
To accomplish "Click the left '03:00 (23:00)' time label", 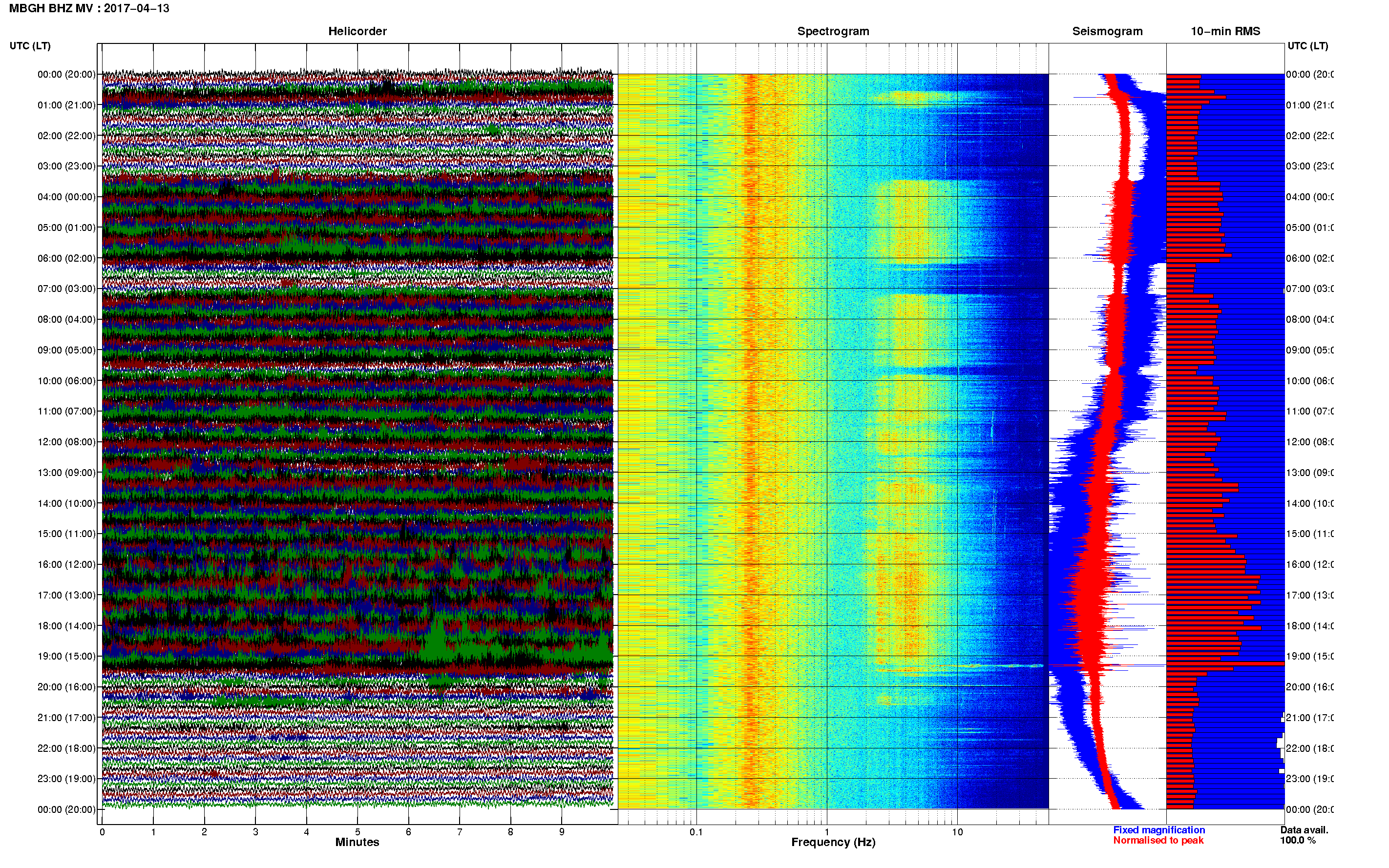I will [x=66, y=166].
